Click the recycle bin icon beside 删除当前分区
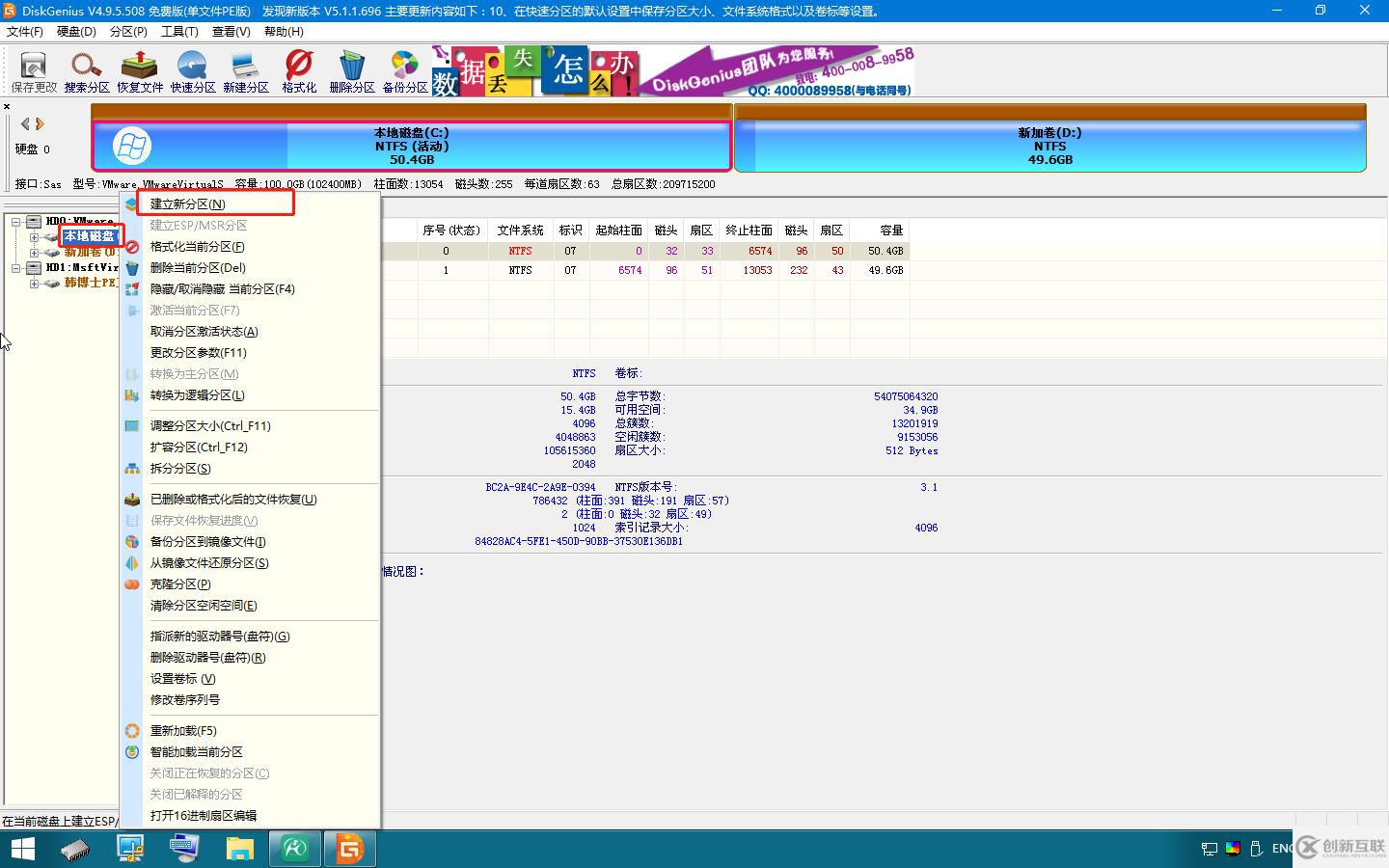The height and width of the screenshot is (868, 1389). 132,268
